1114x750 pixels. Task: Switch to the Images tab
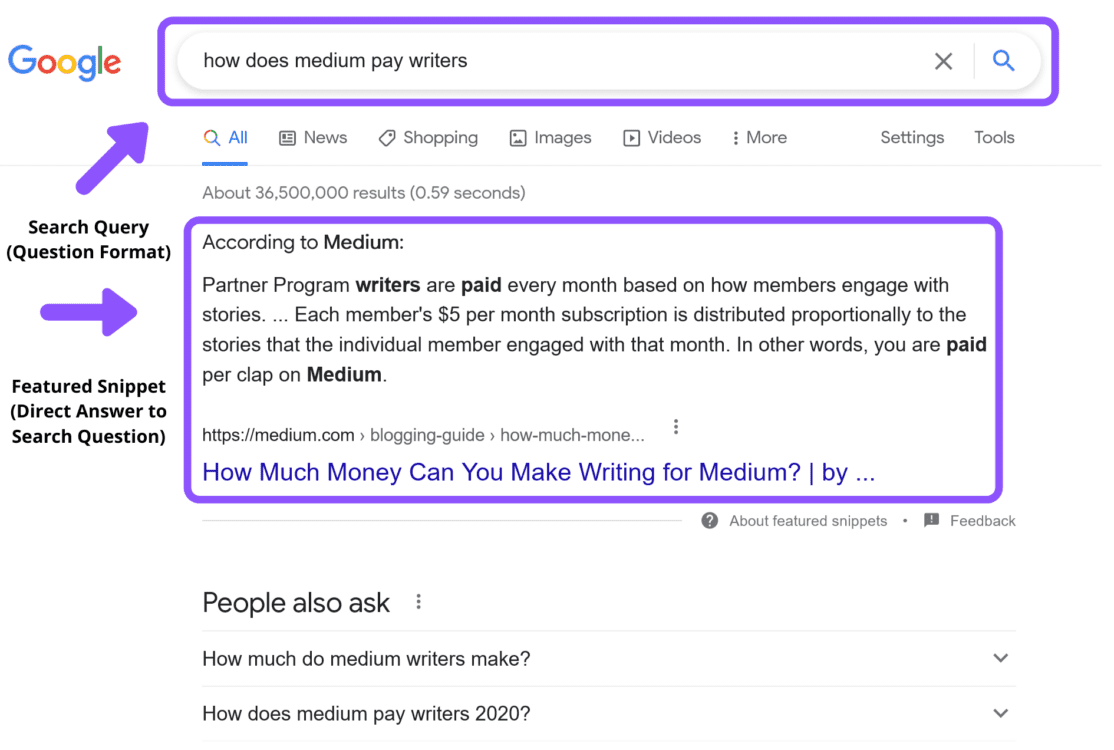coord(551,138)
